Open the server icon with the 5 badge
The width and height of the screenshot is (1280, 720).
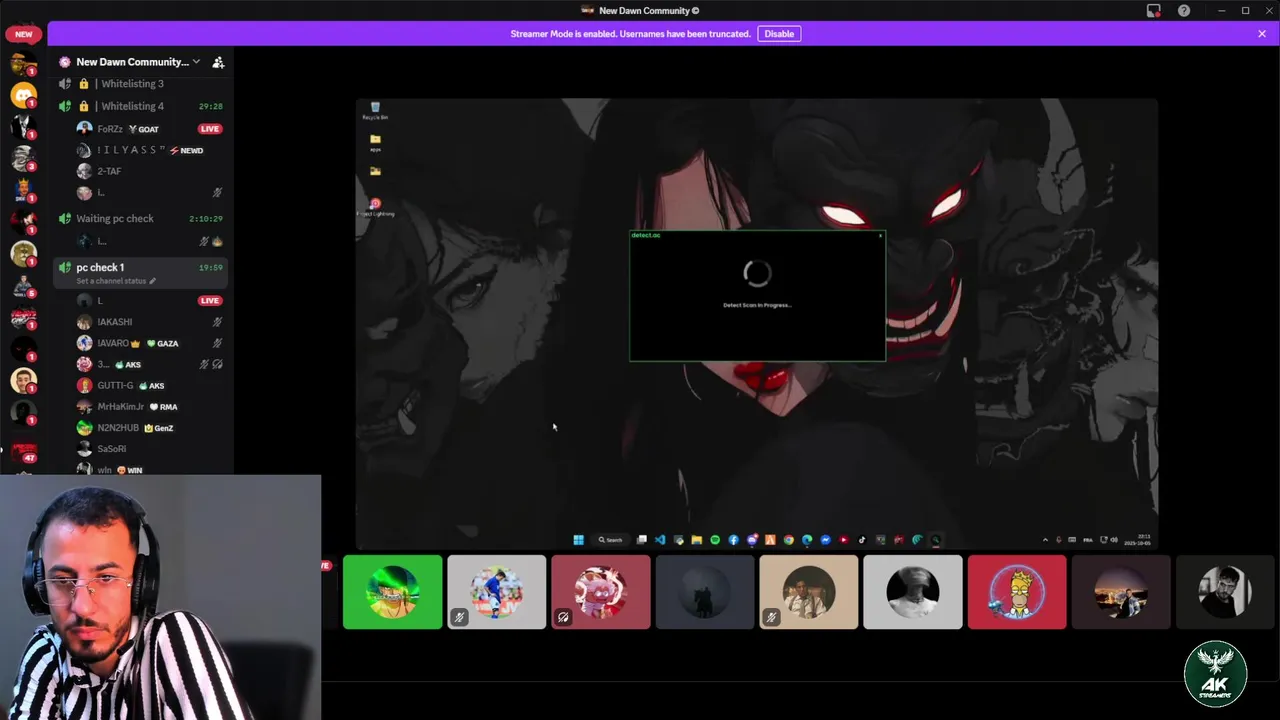click(x=23, y=287)
